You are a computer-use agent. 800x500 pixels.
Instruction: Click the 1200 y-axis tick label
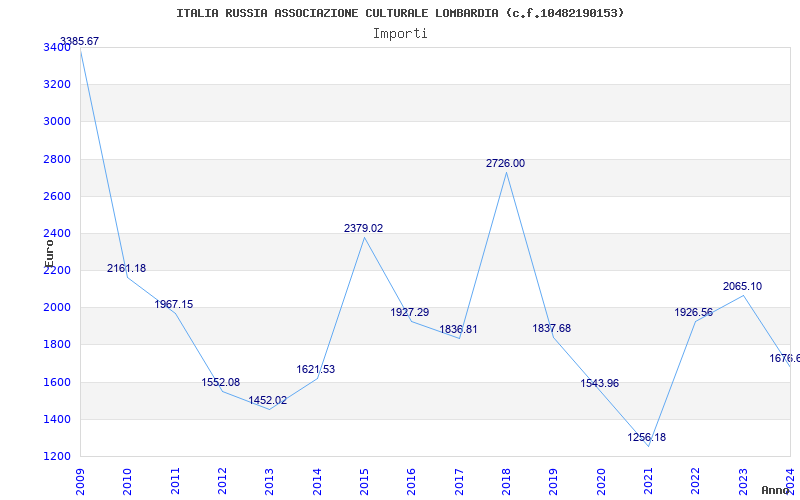coord(57,457)
